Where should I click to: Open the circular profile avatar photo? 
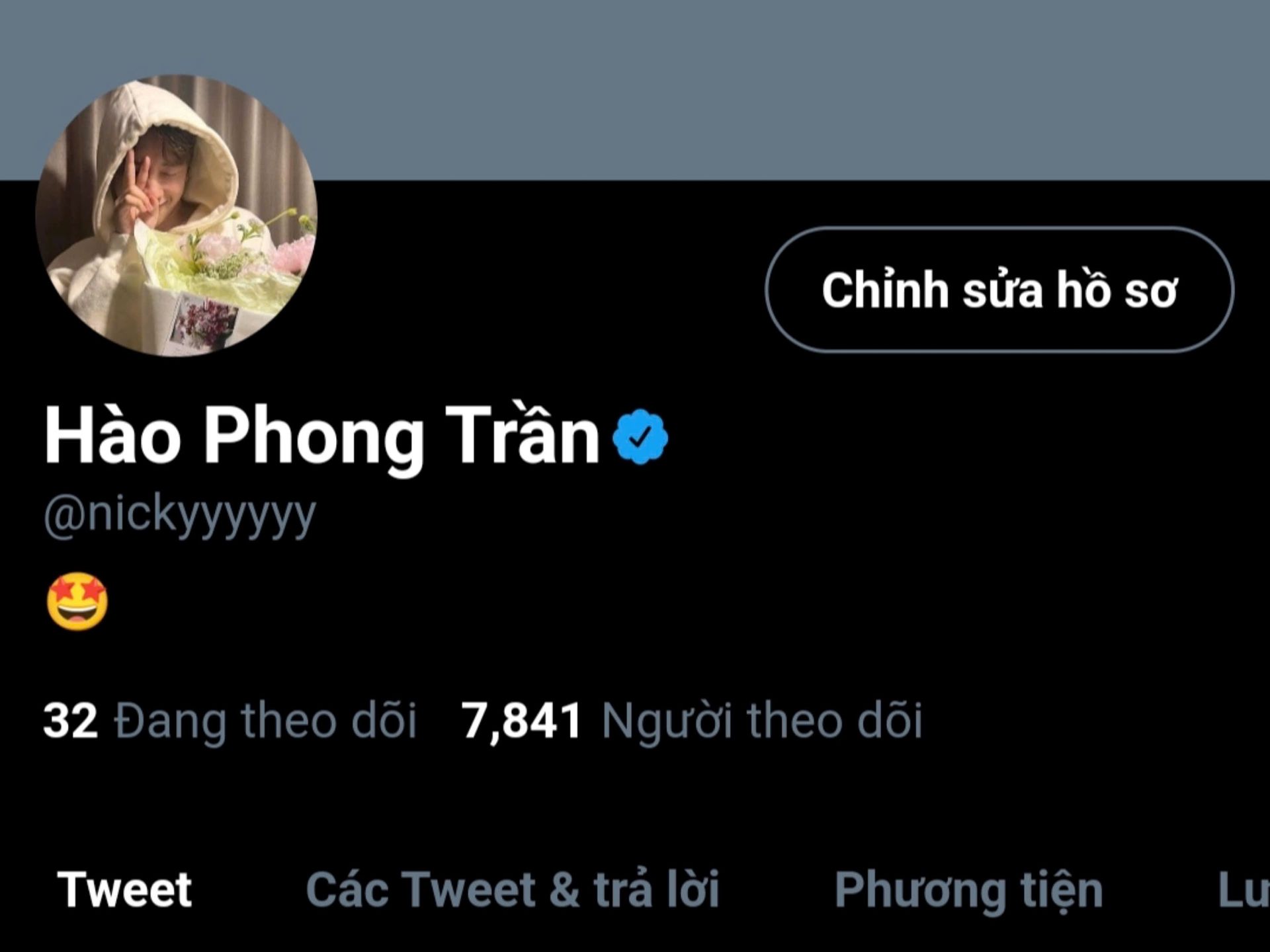(x=177, y=216)
